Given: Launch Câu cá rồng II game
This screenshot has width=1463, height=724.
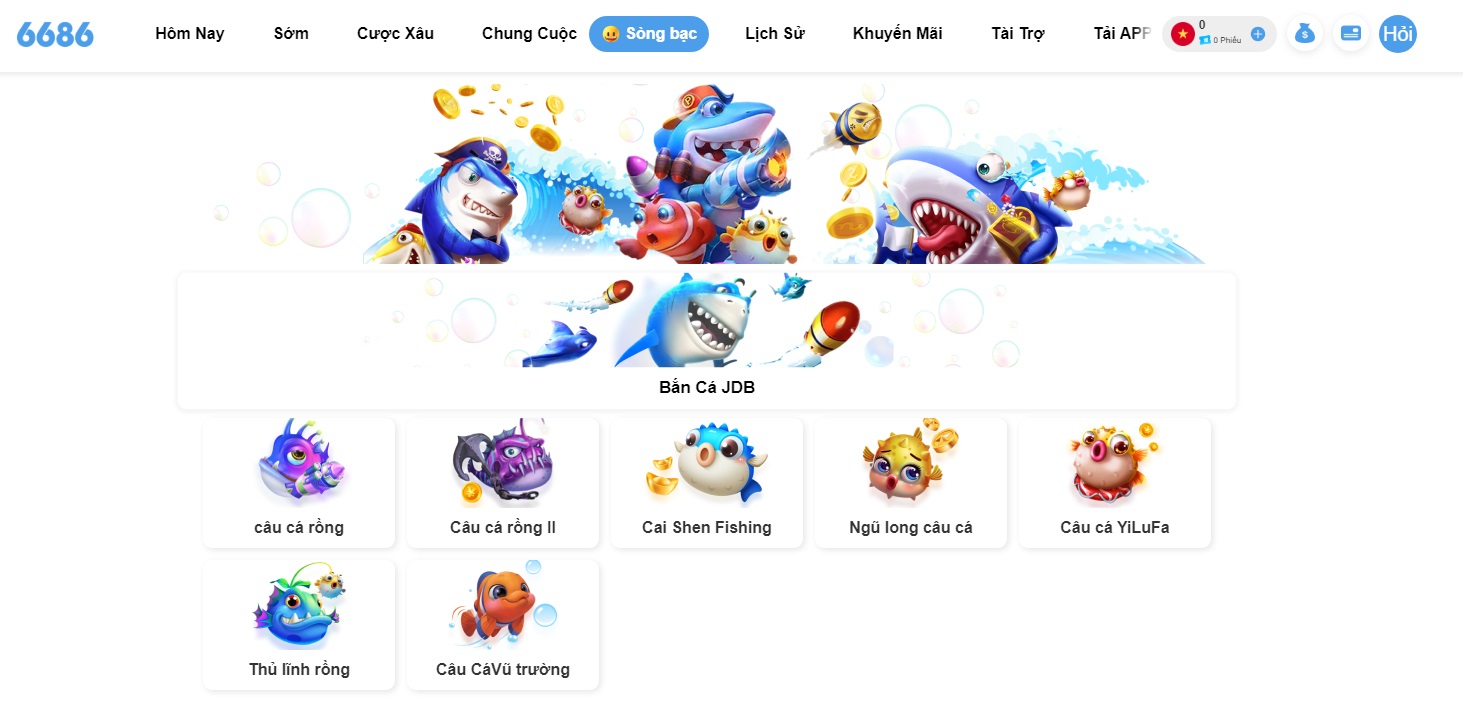Looking at the screenshot, I should (503, 483).
